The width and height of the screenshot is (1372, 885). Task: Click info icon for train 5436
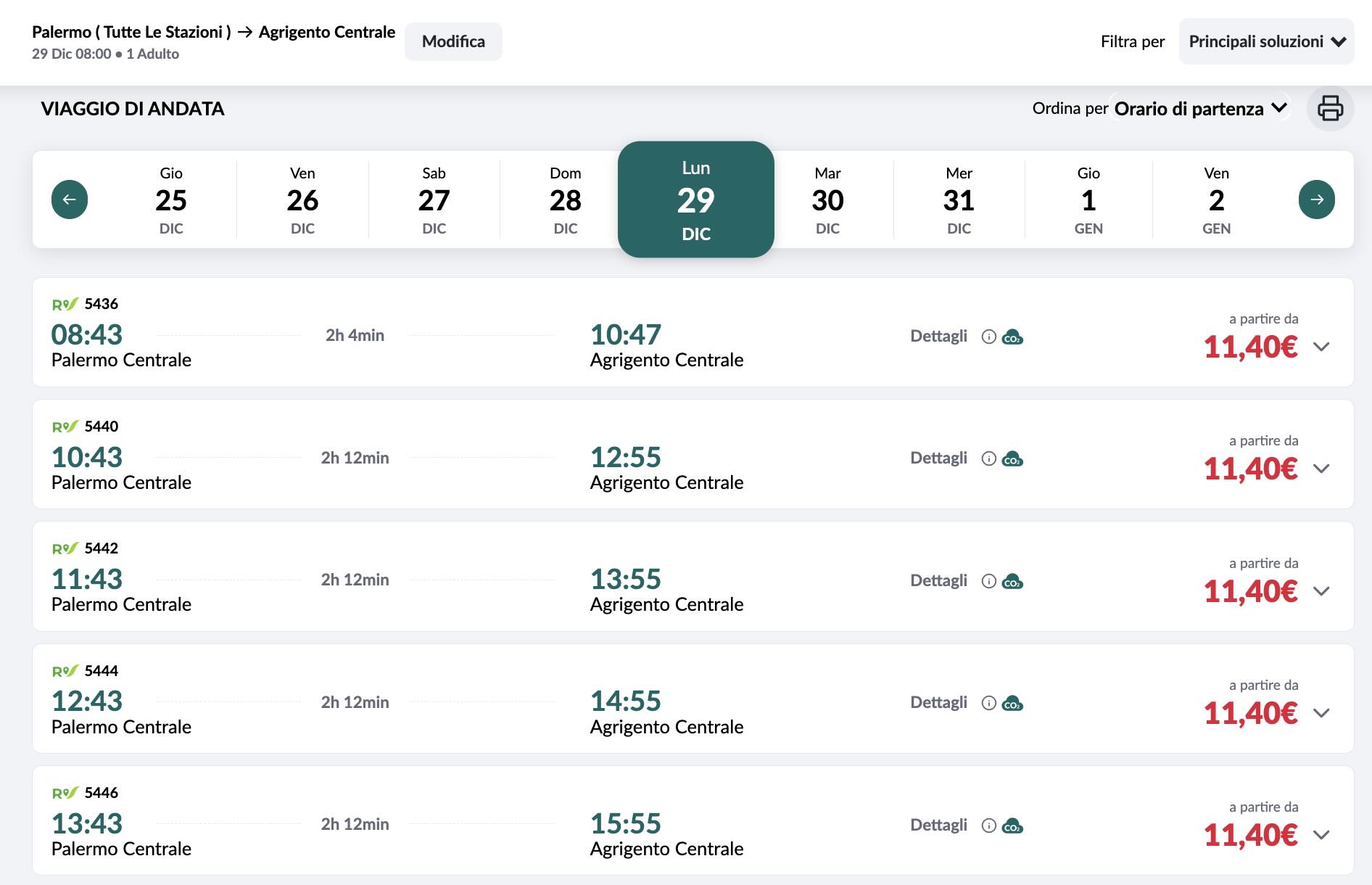[988, 337]
